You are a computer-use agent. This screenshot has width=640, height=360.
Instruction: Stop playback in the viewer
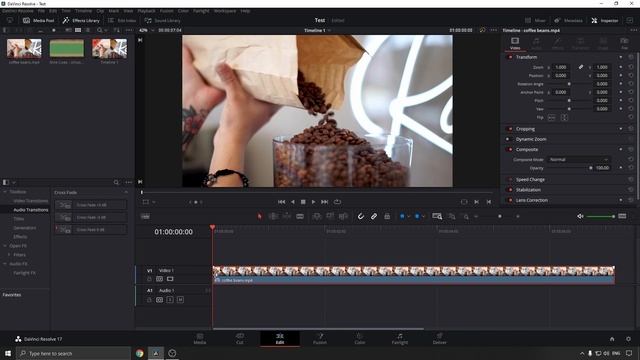[303, 202]
